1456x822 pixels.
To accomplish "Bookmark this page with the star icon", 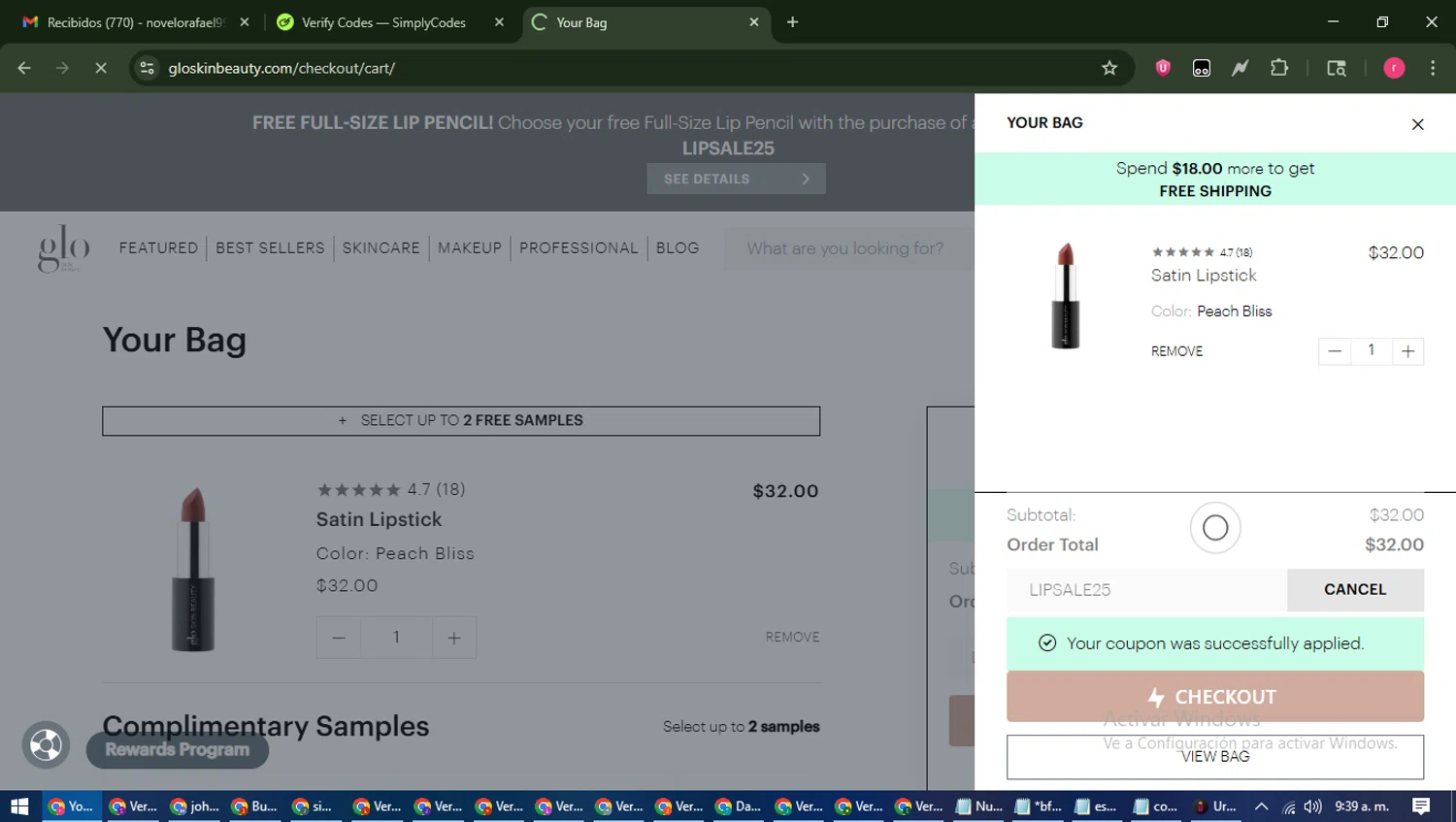I will pyautogui.click(x=1109, y=68).
